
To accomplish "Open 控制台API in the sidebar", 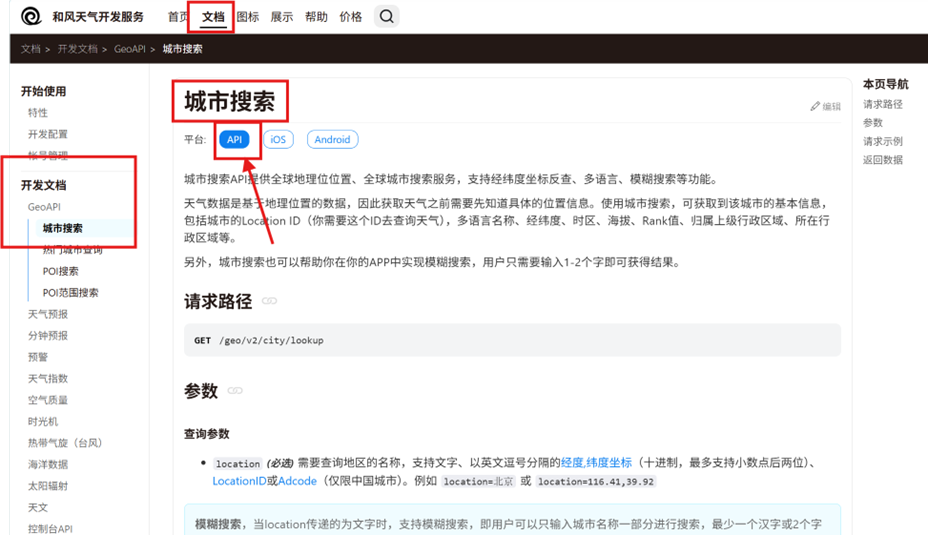I will 50,528.
